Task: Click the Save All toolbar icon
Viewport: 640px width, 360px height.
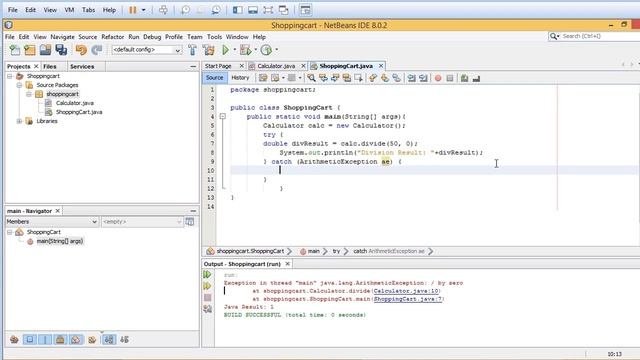Action: 61,50
